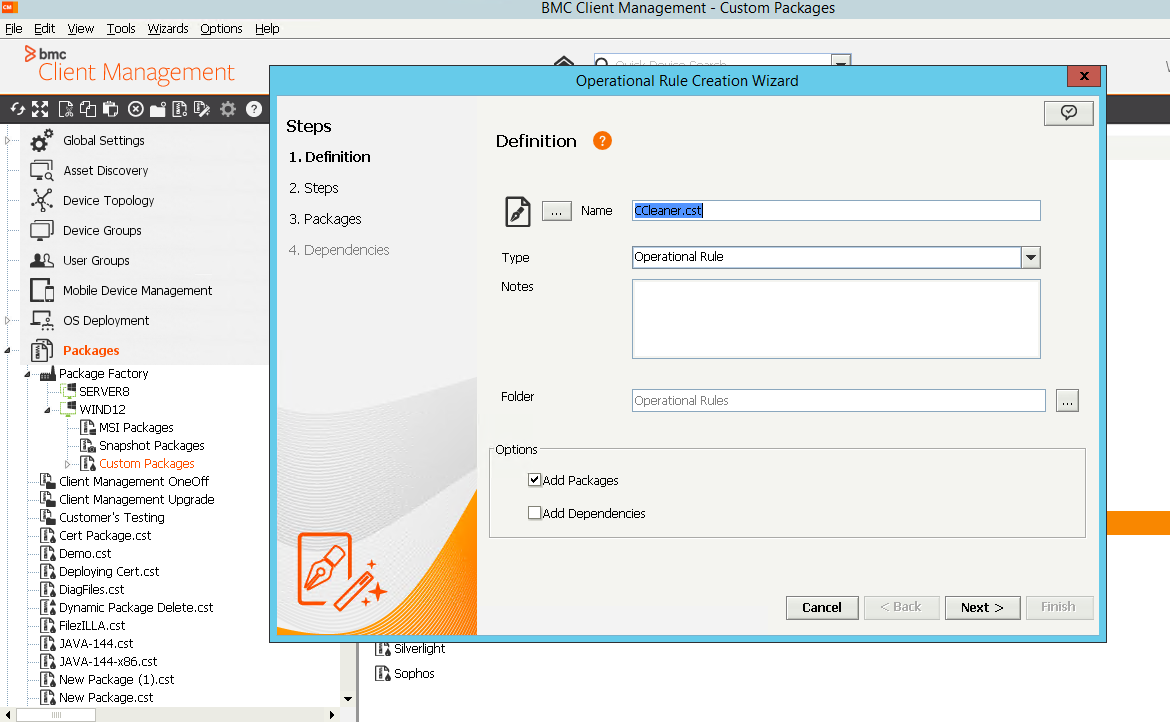
Task: Select the Operational Rule type combo box
Action: 836,257
